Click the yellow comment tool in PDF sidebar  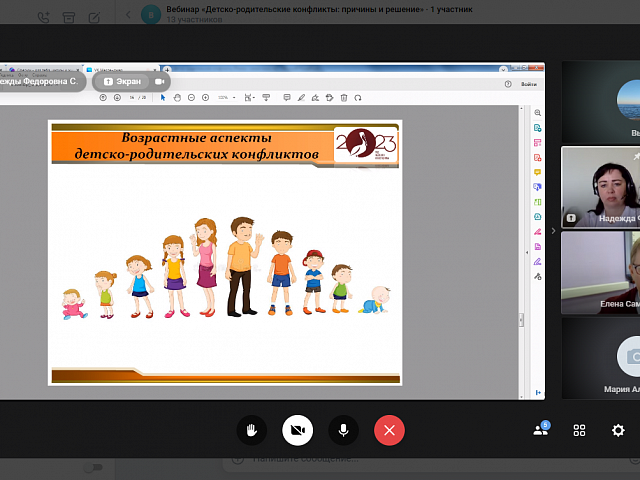coord(538,172)
